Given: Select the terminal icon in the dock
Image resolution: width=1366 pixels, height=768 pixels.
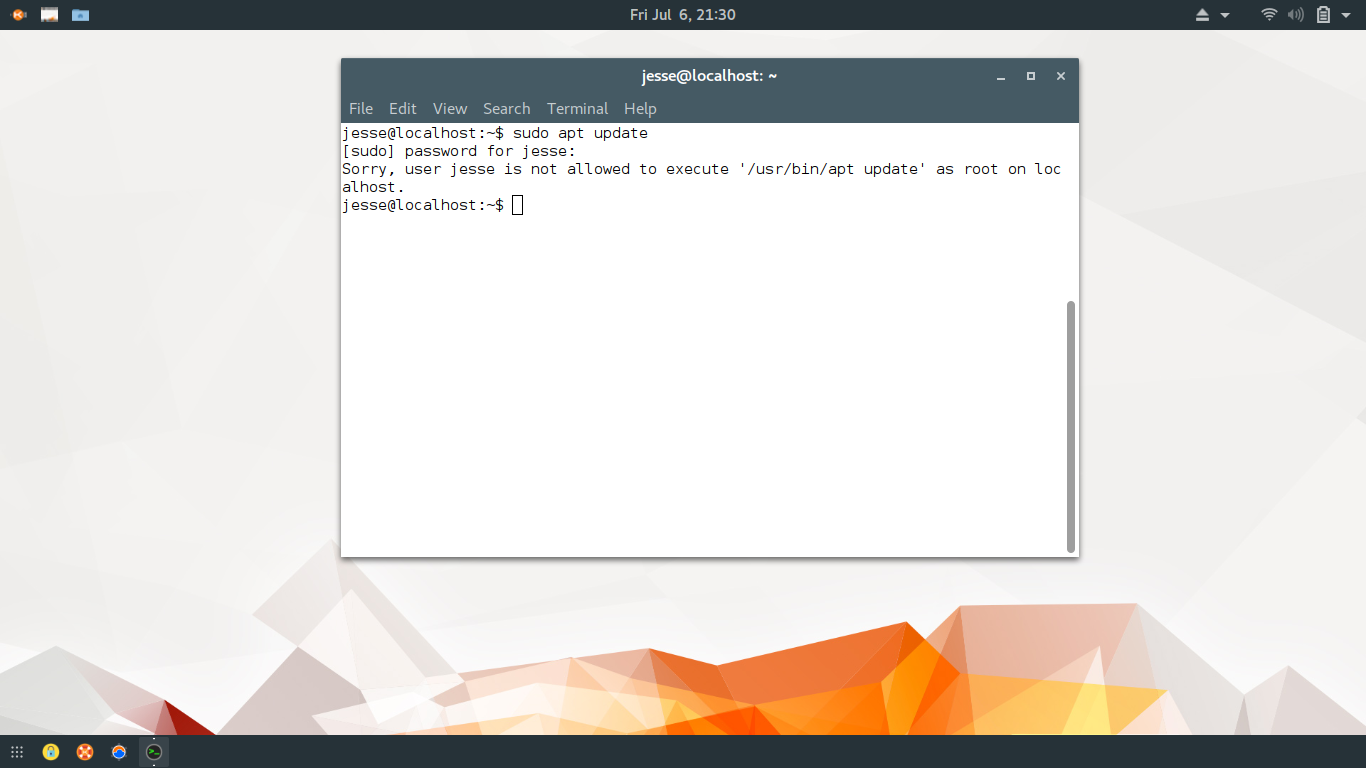Looking at the screenshot, I should click(x=153, y=752).
